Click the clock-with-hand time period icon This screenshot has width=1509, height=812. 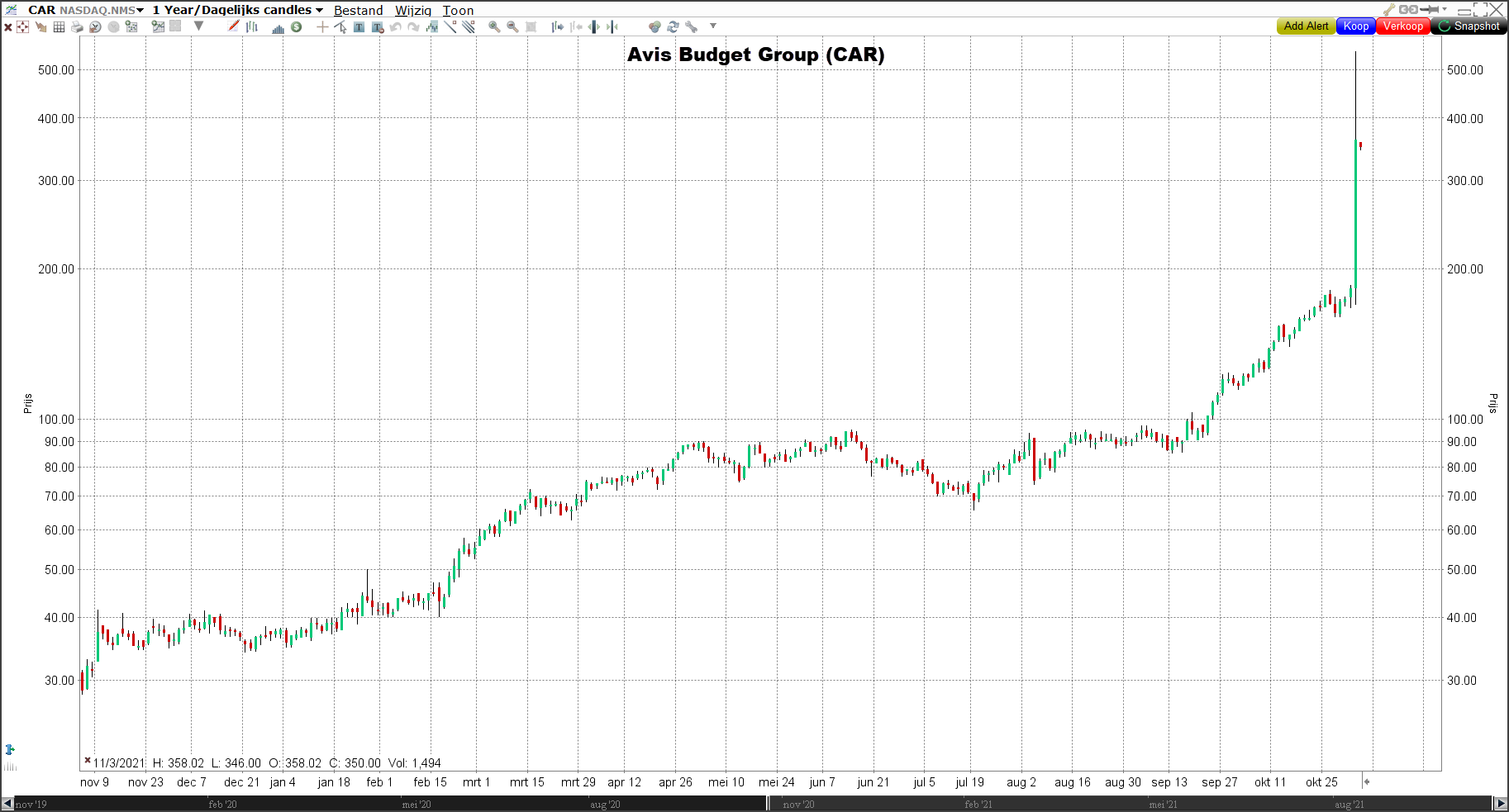pyautogui.click(x=95, y=26)
